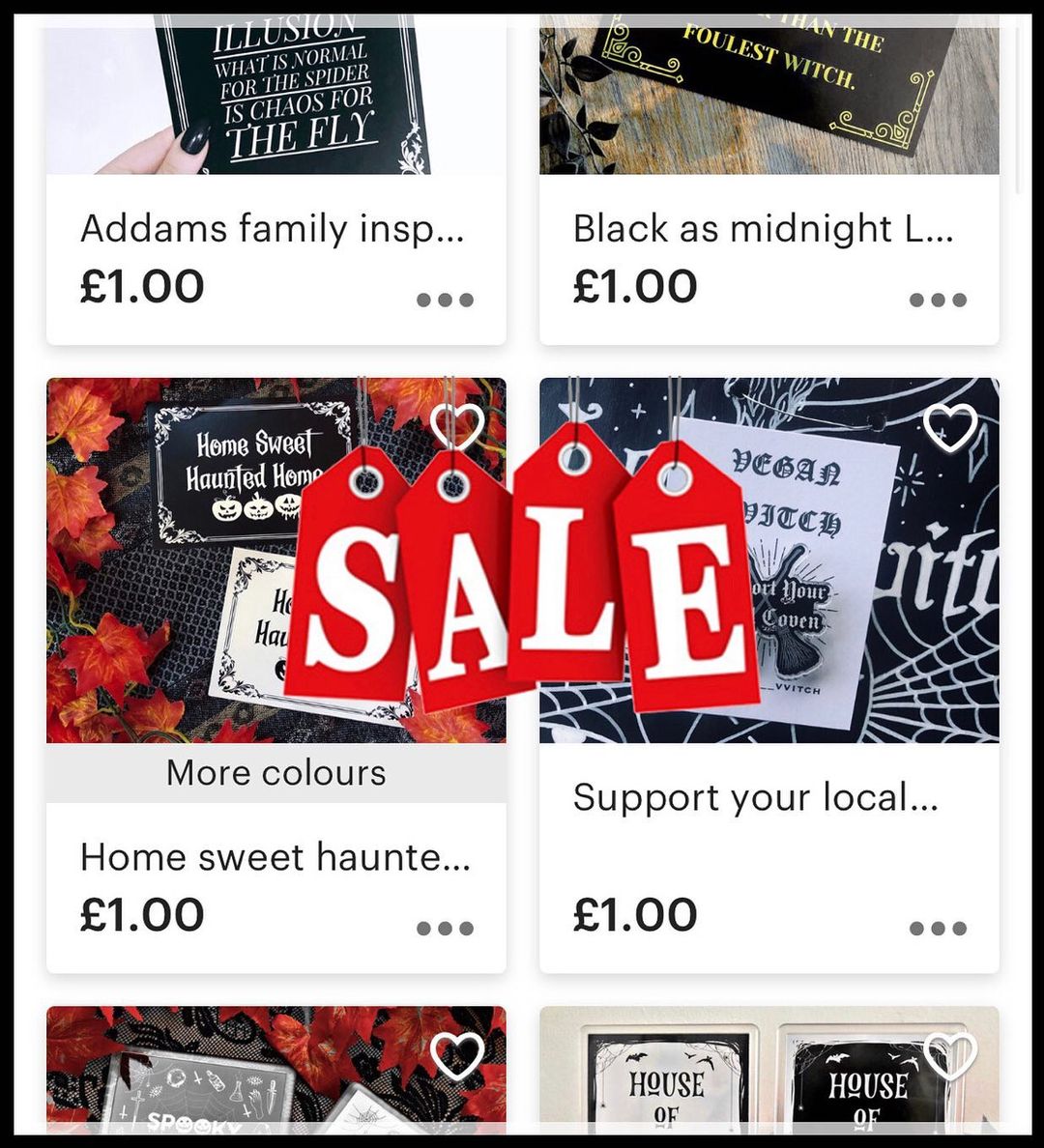The width and height of the screenshot is (1044, 1148).
Task: Favourite the Spooky red leaves item
Action: coord(457,1056)
